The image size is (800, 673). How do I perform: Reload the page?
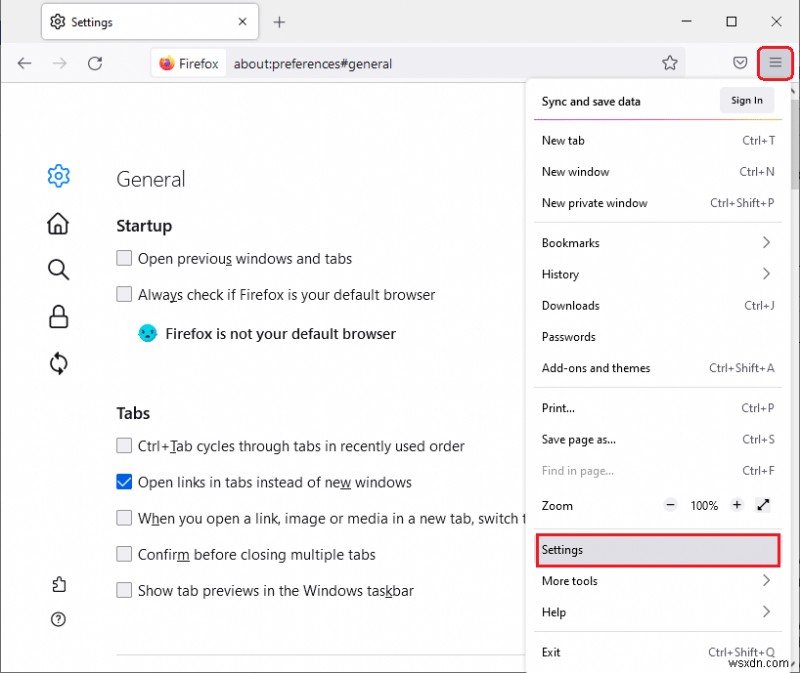[95, 63]
